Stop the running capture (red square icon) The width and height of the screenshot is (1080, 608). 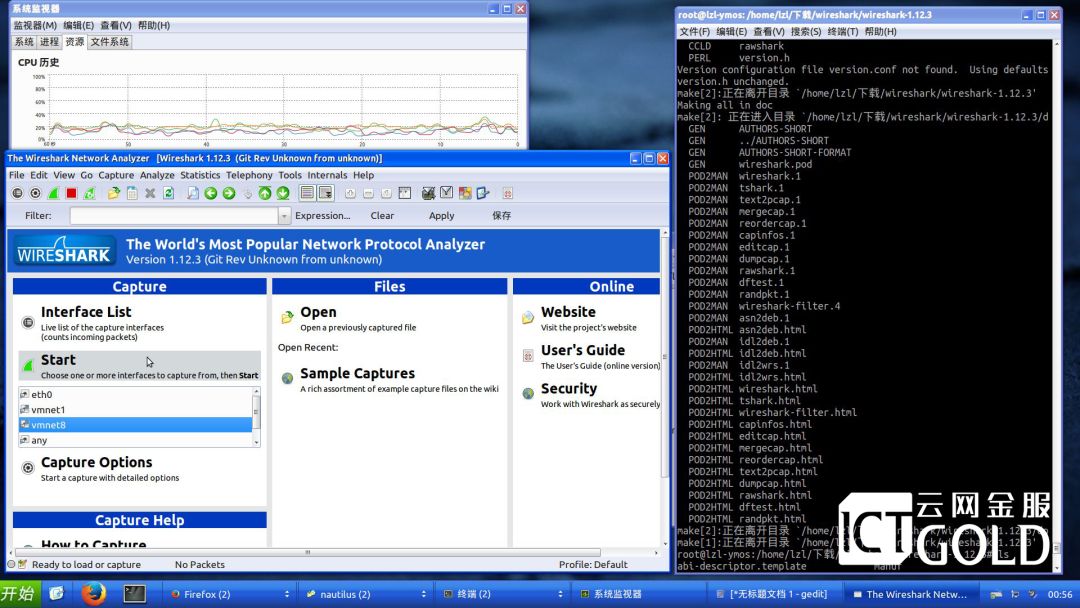point(71,193)
